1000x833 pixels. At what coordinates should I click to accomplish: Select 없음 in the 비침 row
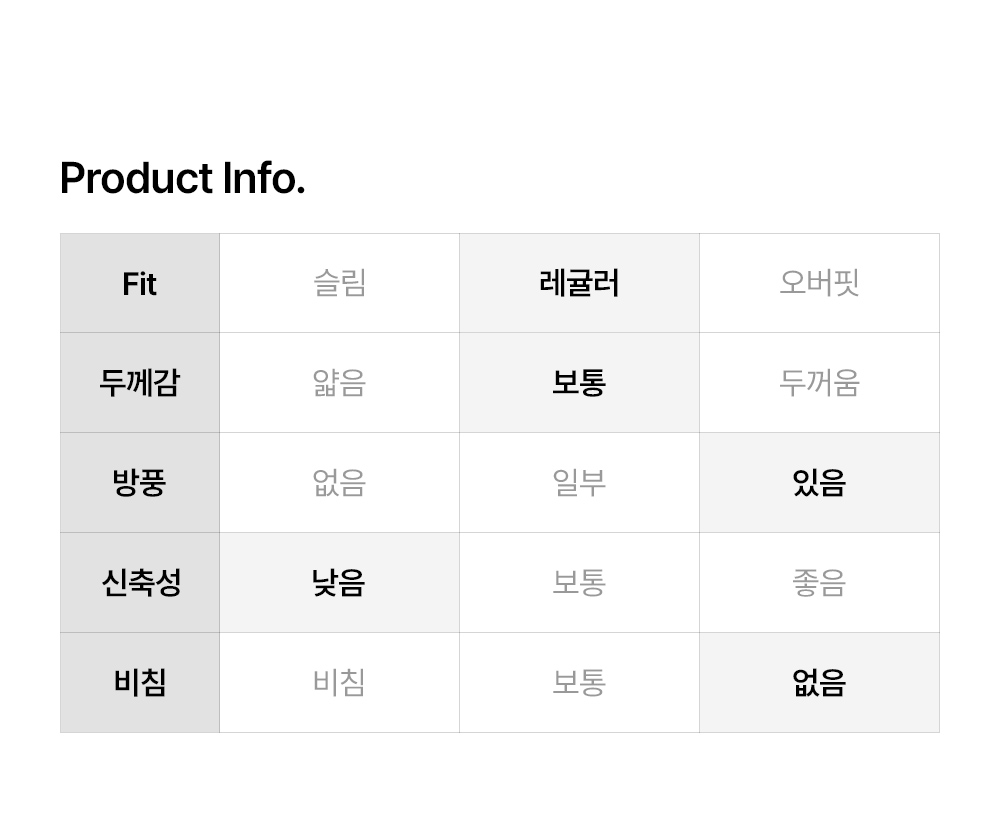click(819, 683)
